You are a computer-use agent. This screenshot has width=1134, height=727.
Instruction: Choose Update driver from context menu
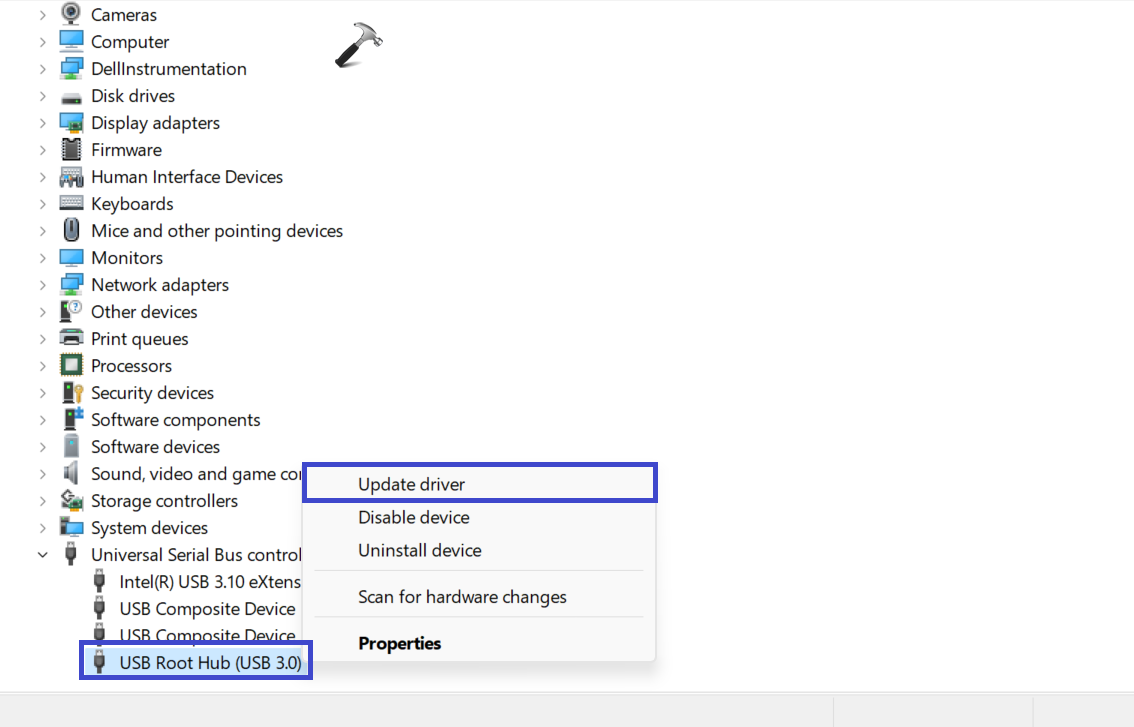pos(411,484)
